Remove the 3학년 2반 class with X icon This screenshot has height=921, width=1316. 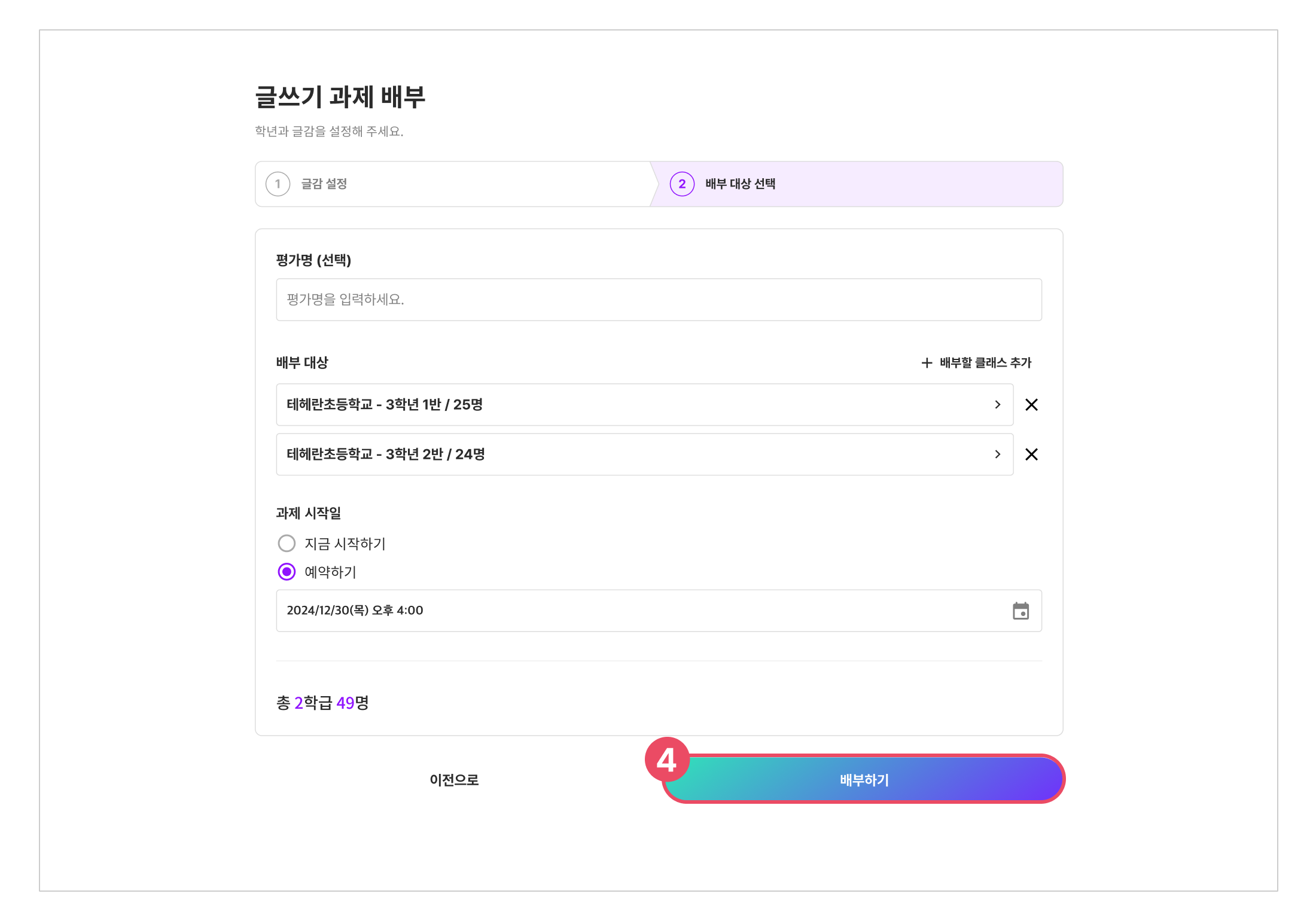[1031, 455]
